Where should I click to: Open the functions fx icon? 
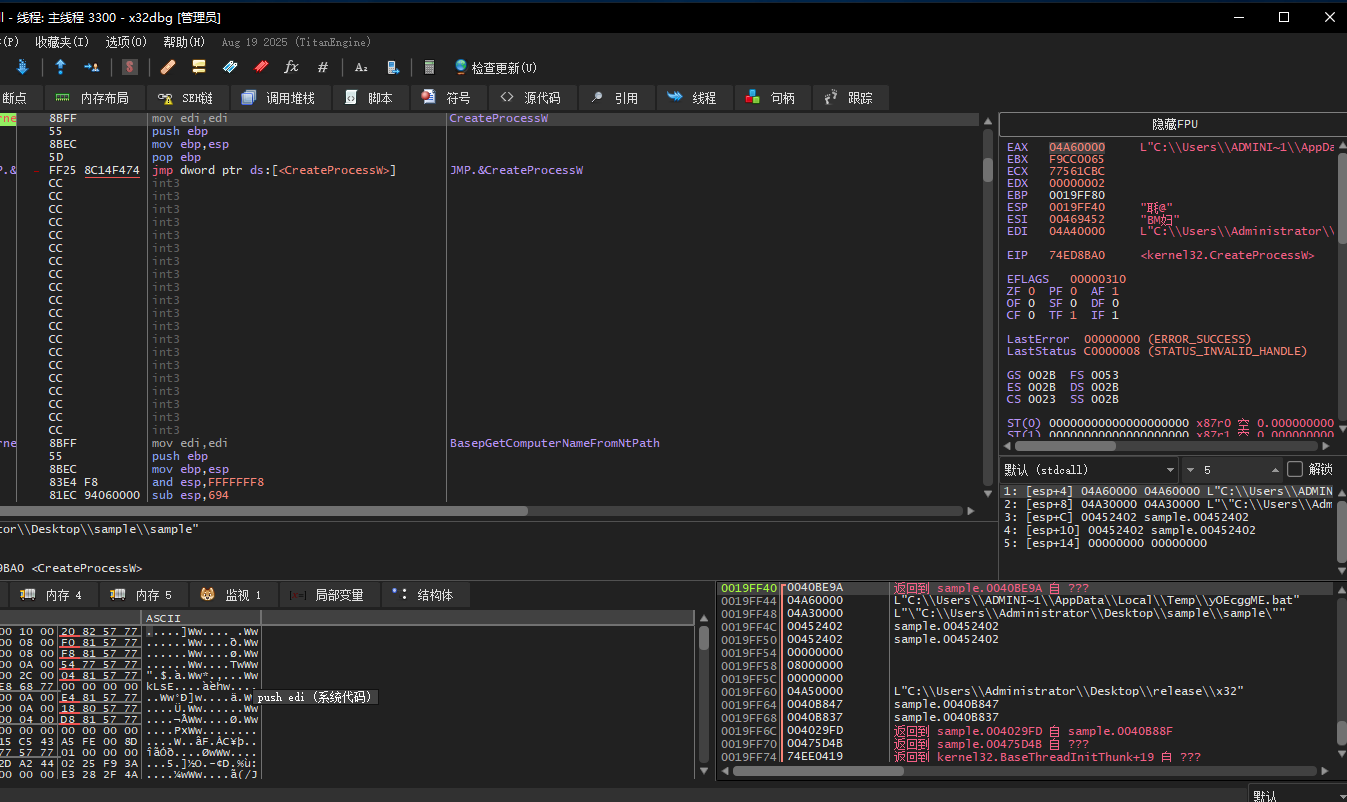point(292,67)
